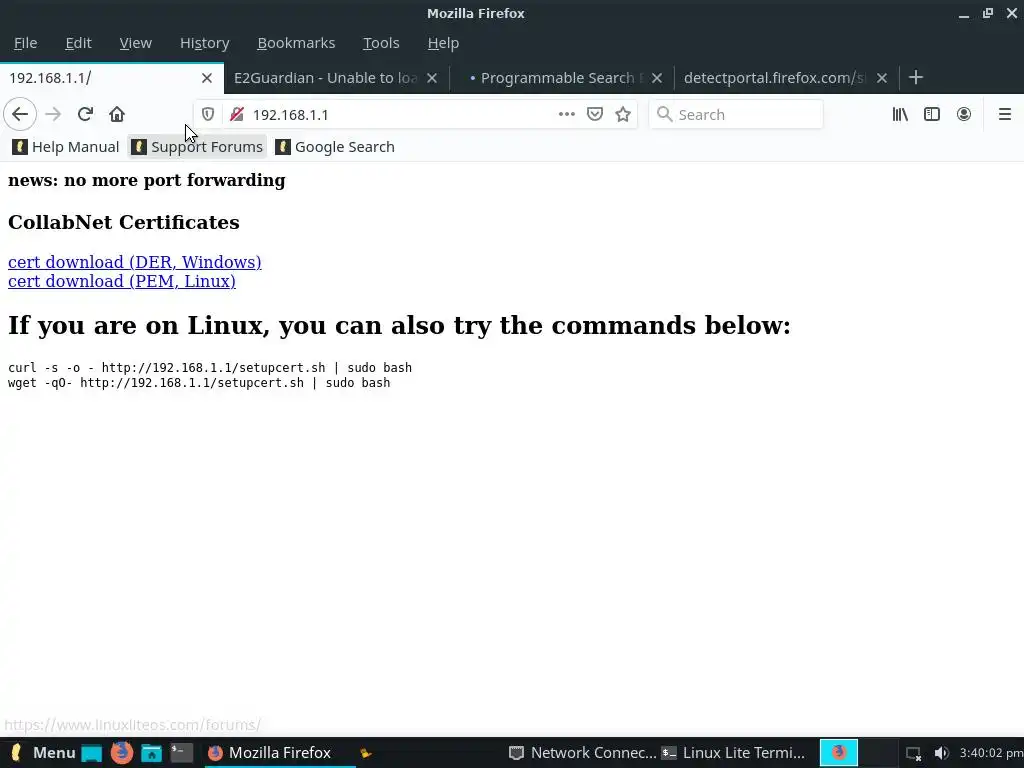Close the Programmable Search tab

click(657, 78)
